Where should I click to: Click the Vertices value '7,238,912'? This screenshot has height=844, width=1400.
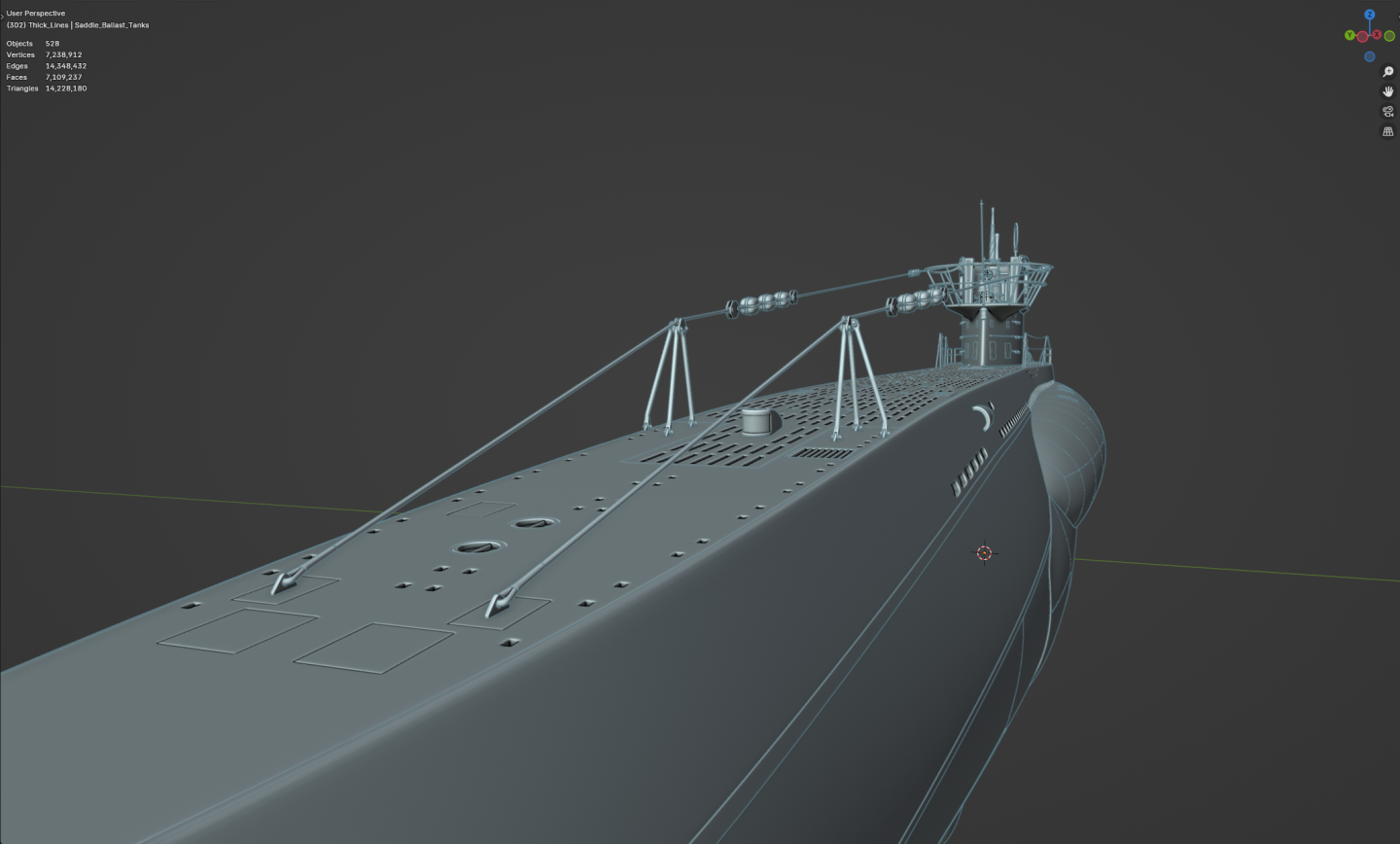[64, 54]
